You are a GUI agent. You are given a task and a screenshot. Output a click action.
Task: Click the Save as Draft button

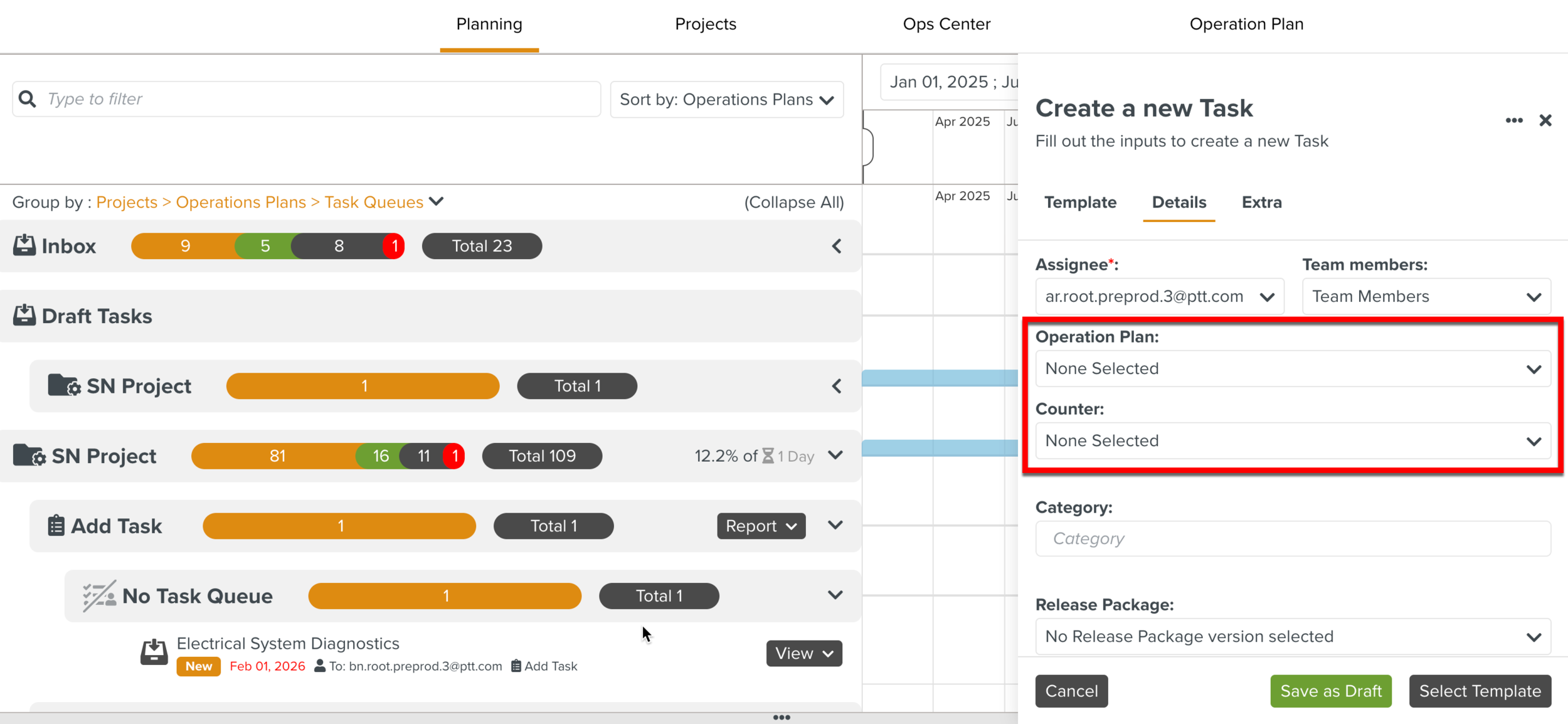tap(1330, 691)
